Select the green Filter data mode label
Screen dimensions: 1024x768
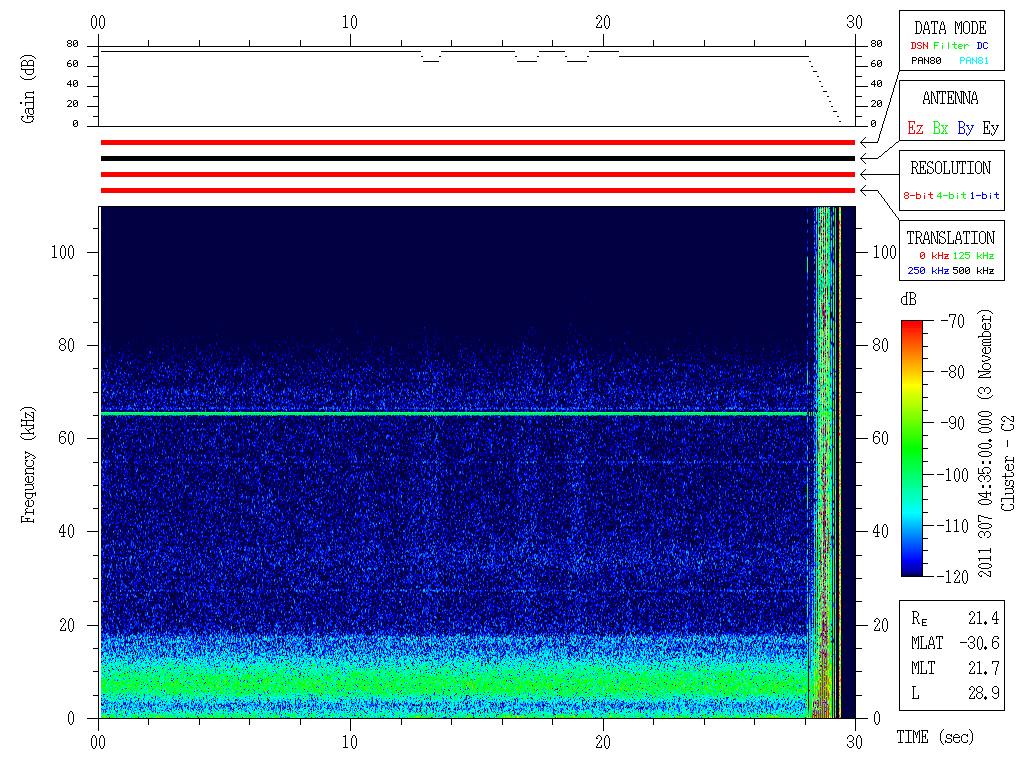[x=950, y=45]
